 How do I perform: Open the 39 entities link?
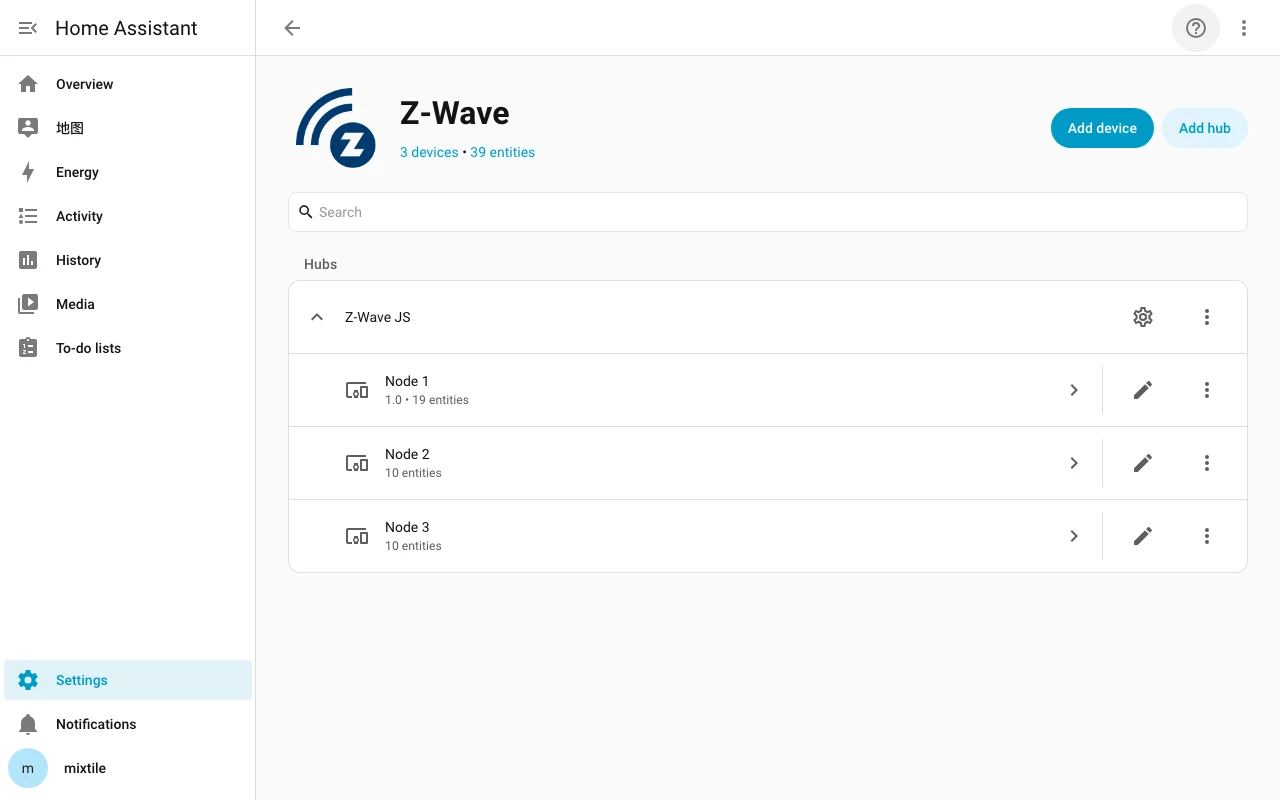pos(502,152)
